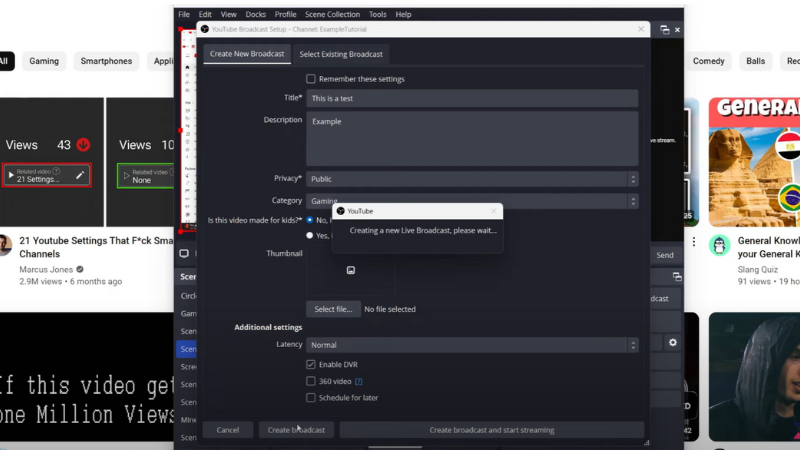Open the Marcus Jones channel link
The width and height of the screenshot is (800, 450).
click(x=46, y=269)
